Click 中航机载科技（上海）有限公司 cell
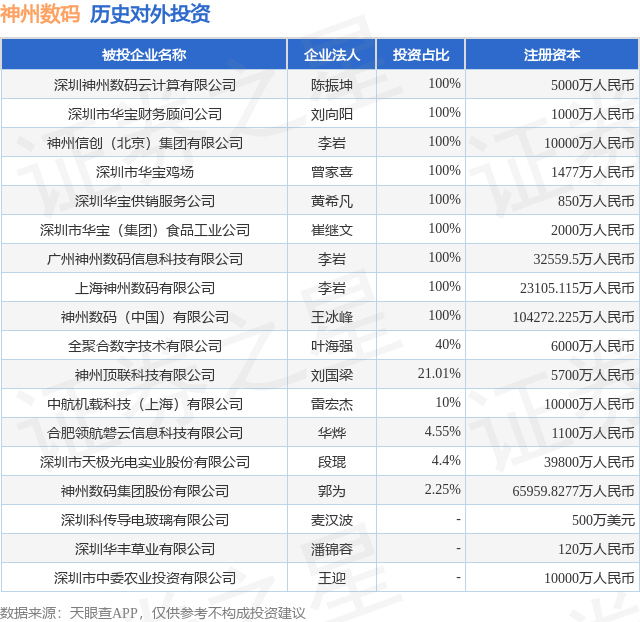640x622 pixels. [145, 404]
